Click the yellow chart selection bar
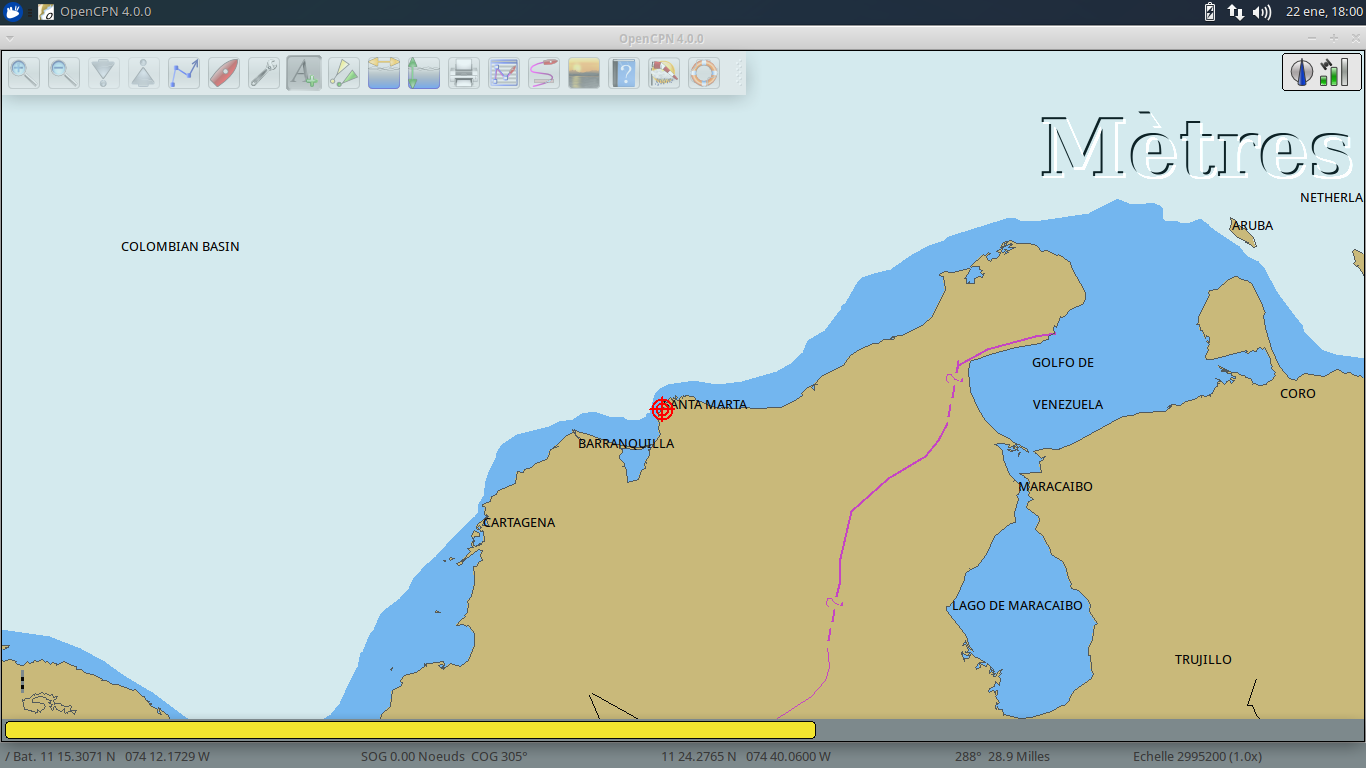 [x=410, y=730]
